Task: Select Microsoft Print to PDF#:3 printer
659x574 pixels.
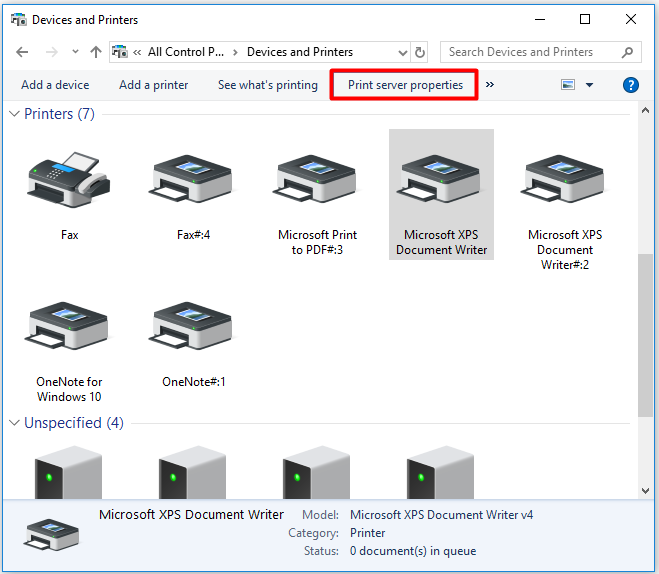Action: pyautogui.click(x=317, y=181)
